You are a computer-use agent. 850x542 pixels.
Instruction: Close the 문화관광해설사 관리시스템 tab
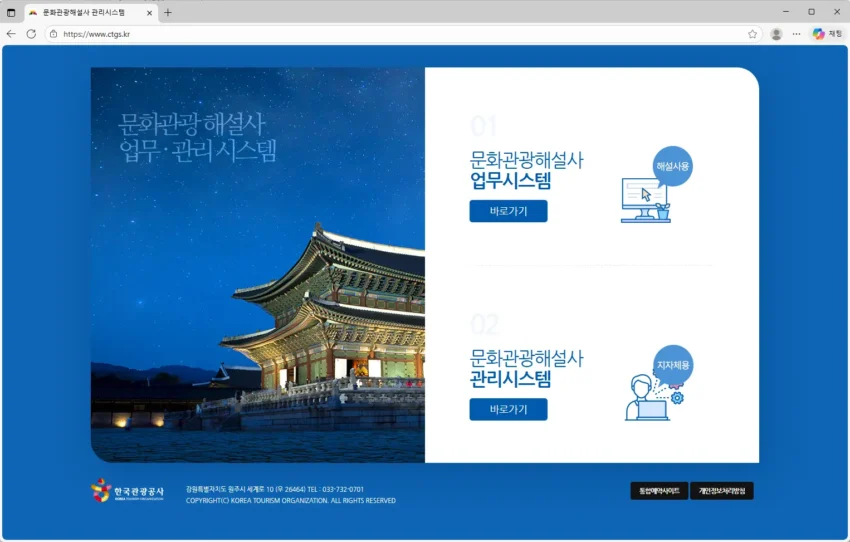tap(150, 12)
